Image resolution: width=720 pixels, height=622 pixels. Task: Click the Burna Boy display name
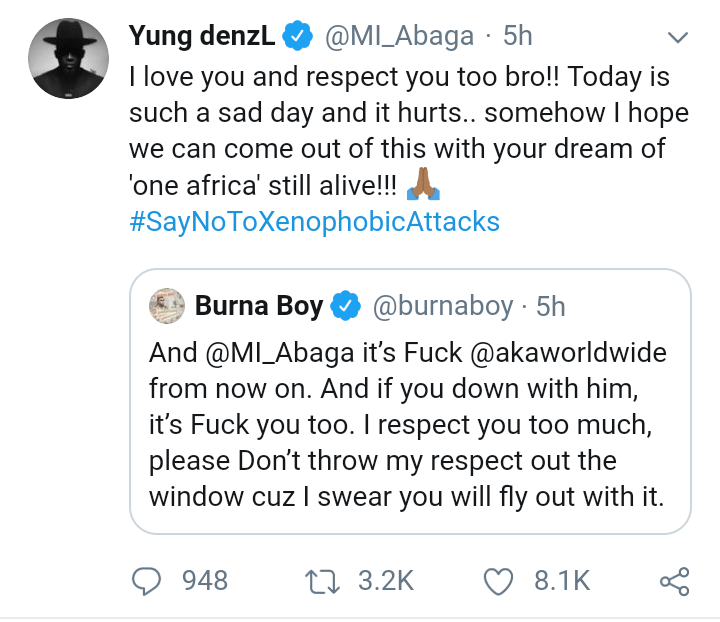pyautogui.click(x=260, y=306)
